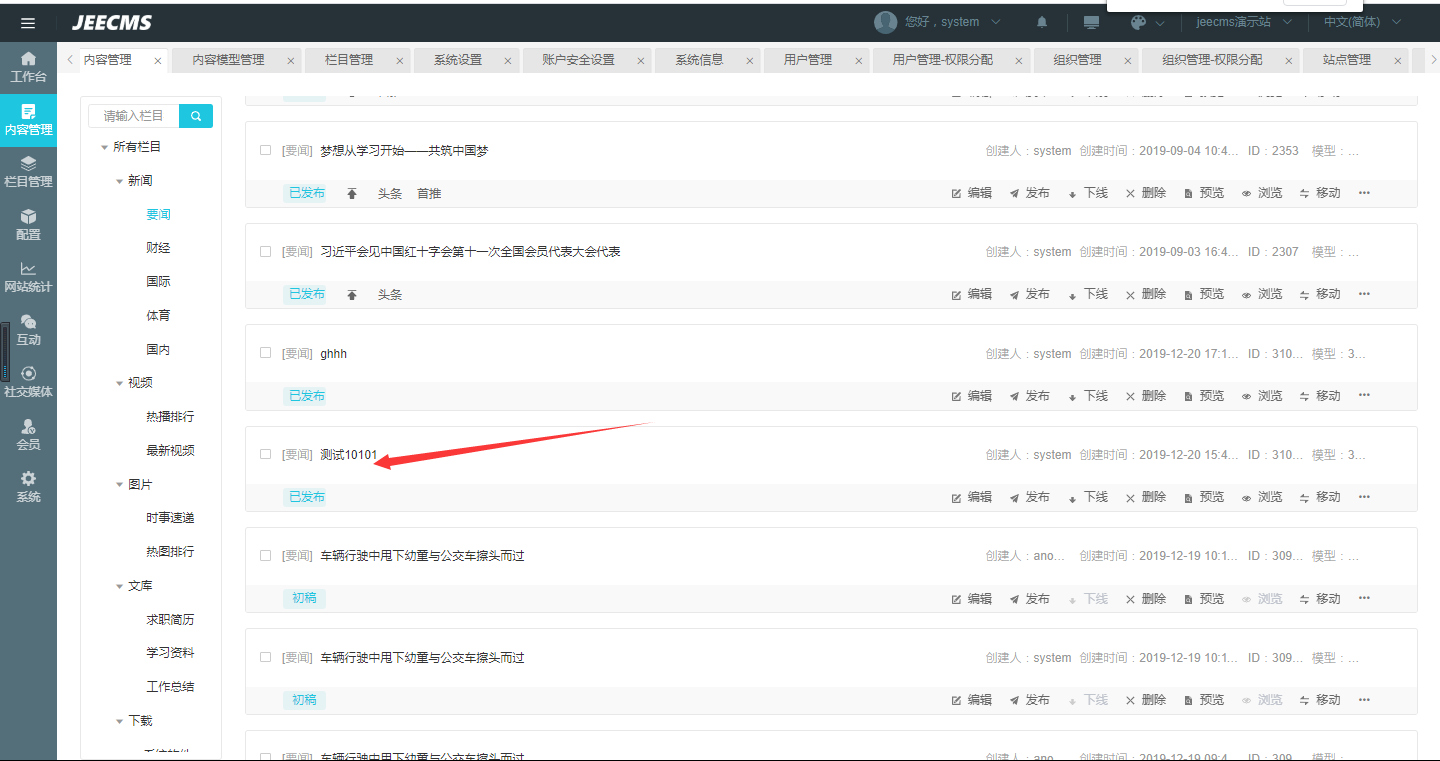
Task: Collapse the 图片 tree node
Action: coord(119,485)
